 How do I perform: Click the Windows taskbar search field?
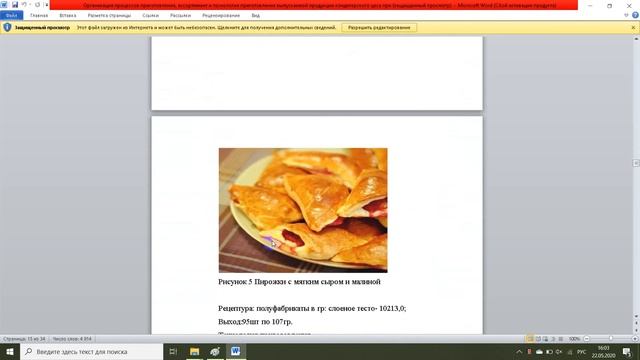[x=91, y=351]
